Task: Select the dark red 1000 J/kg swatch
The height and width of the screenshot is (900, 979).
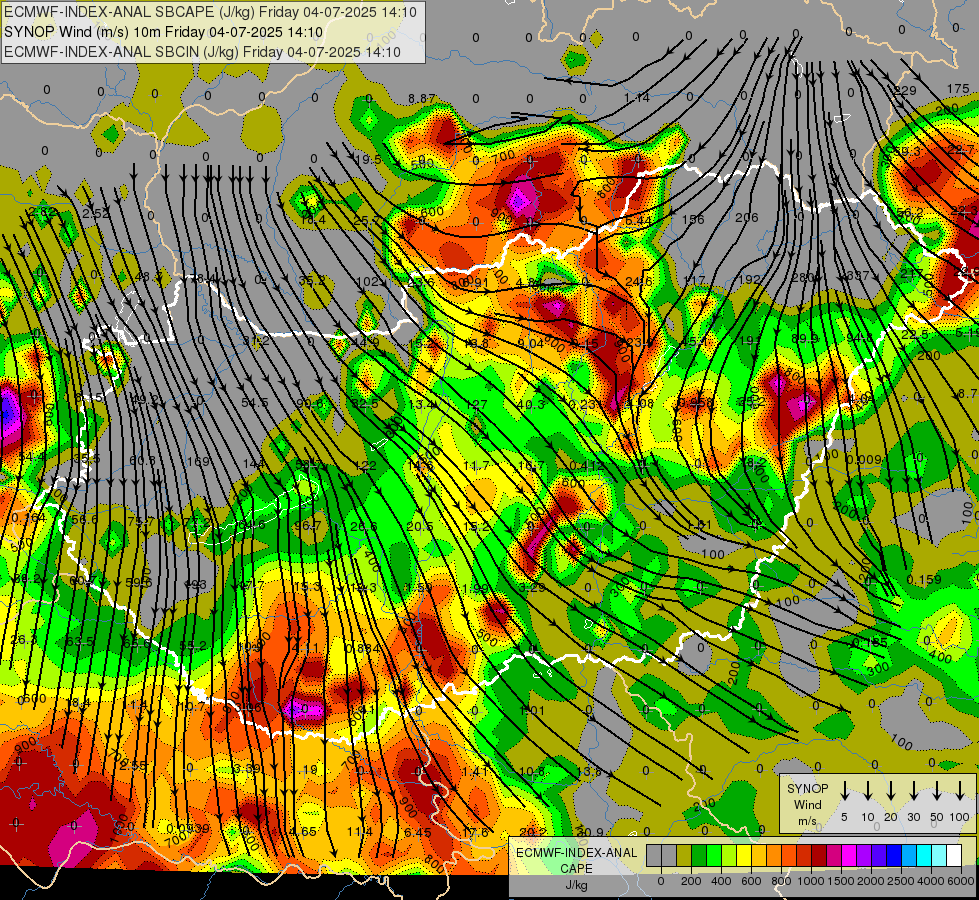Action: [x=819, y=855]
